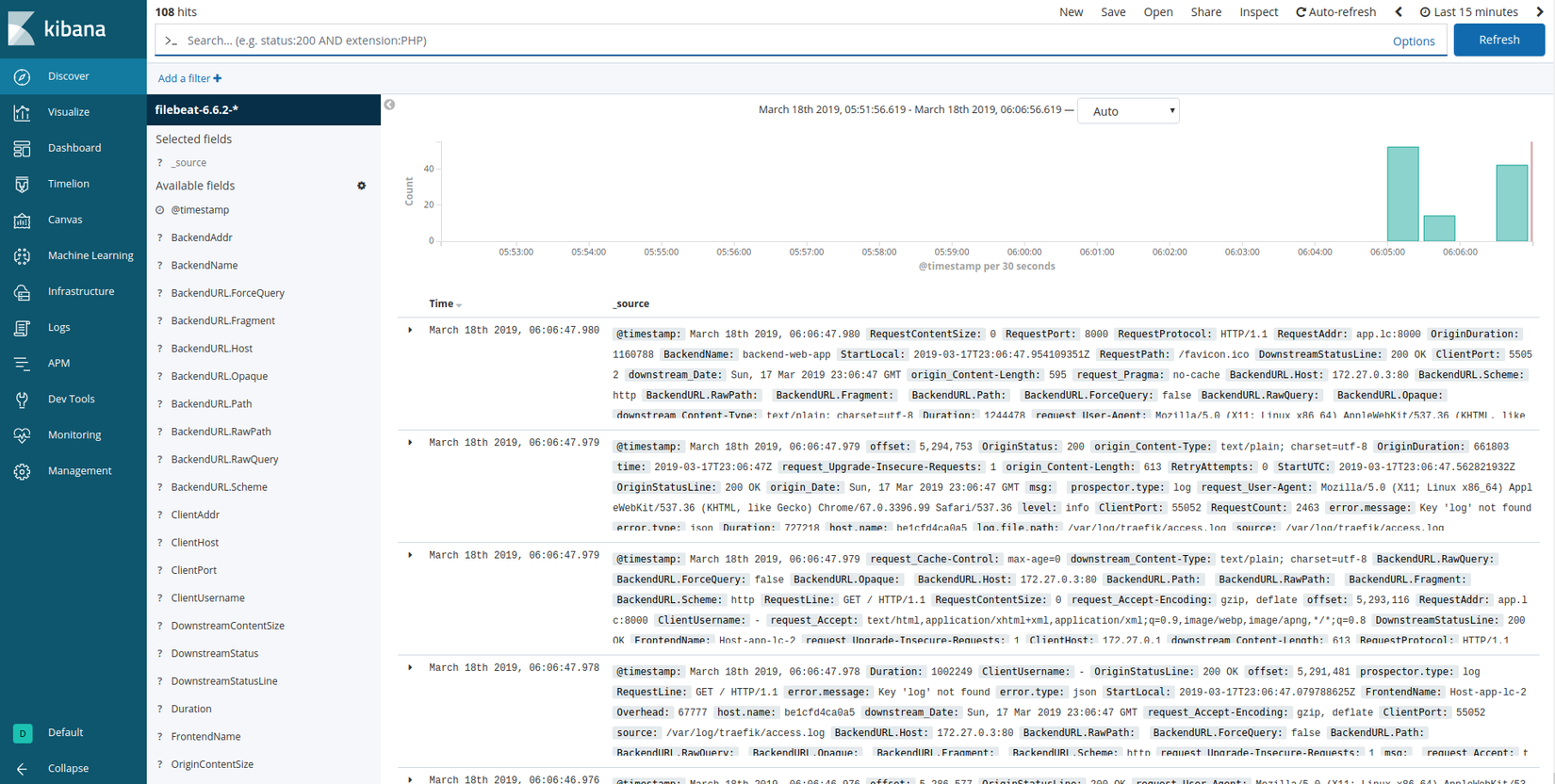Open the Dev Tools wrench icon
The width and height of the screenshot is (1555, 784).
click(22, 399)
